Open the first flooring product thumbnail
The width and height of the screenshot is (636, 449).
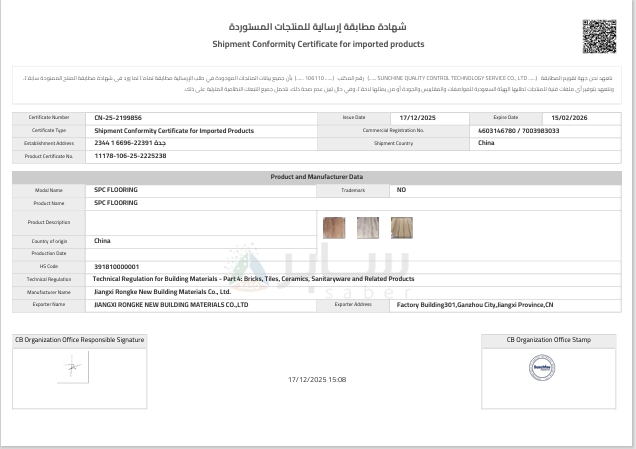pyautogui.click(x=334, y=227)
